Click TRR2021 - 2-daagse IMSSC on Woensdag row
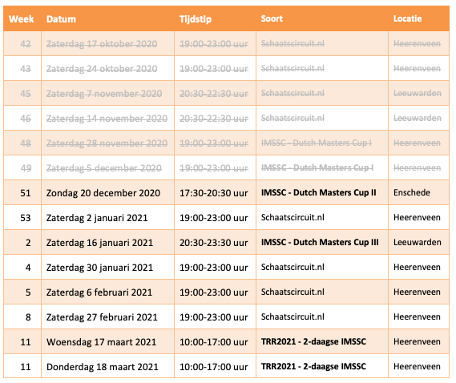Image resolution: width=456 pixels, height=383 pixels. point(313,342)
